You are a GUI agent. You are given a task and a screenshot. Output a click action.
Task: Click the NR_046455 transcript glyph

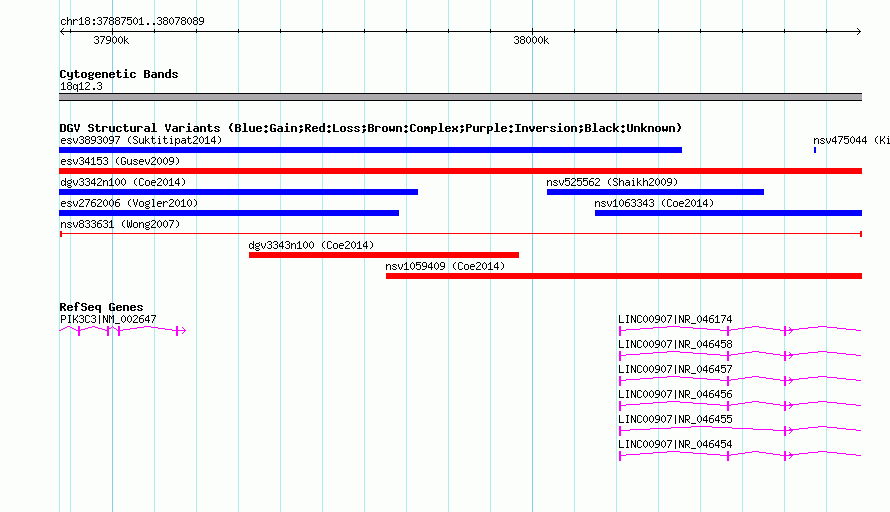[x=740, y=430]
